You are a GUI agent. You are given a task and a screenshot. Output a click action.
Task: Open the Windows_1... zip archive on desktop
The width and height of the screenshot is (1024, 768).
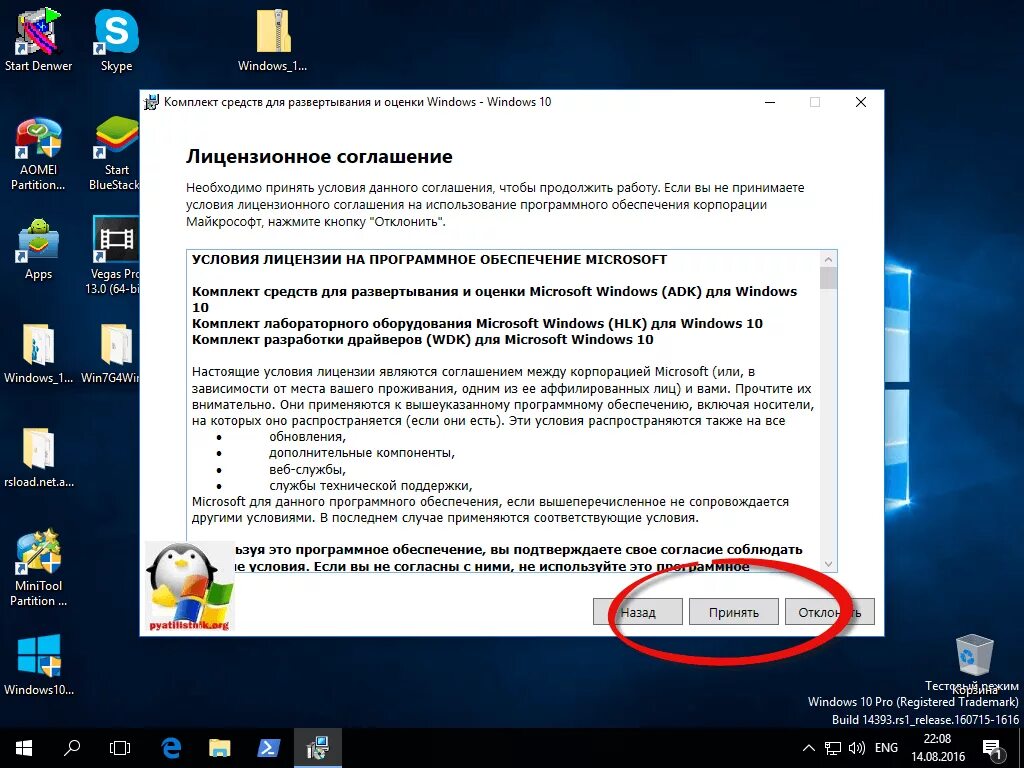tap(272, 38)
